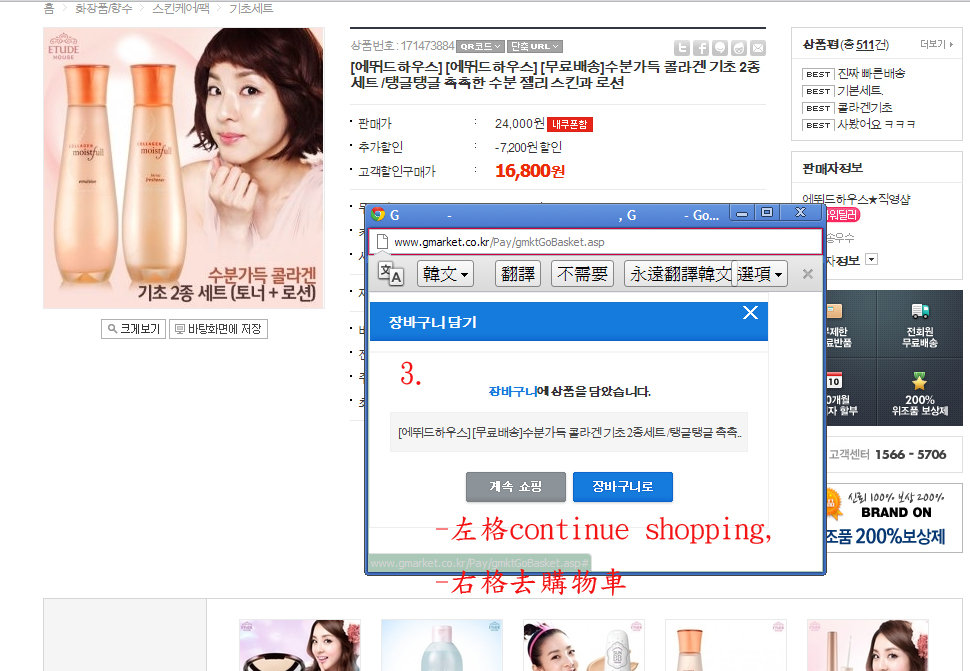Click the 不需要 button
This screenshot has width=970, height=671.
click(582, 274)
